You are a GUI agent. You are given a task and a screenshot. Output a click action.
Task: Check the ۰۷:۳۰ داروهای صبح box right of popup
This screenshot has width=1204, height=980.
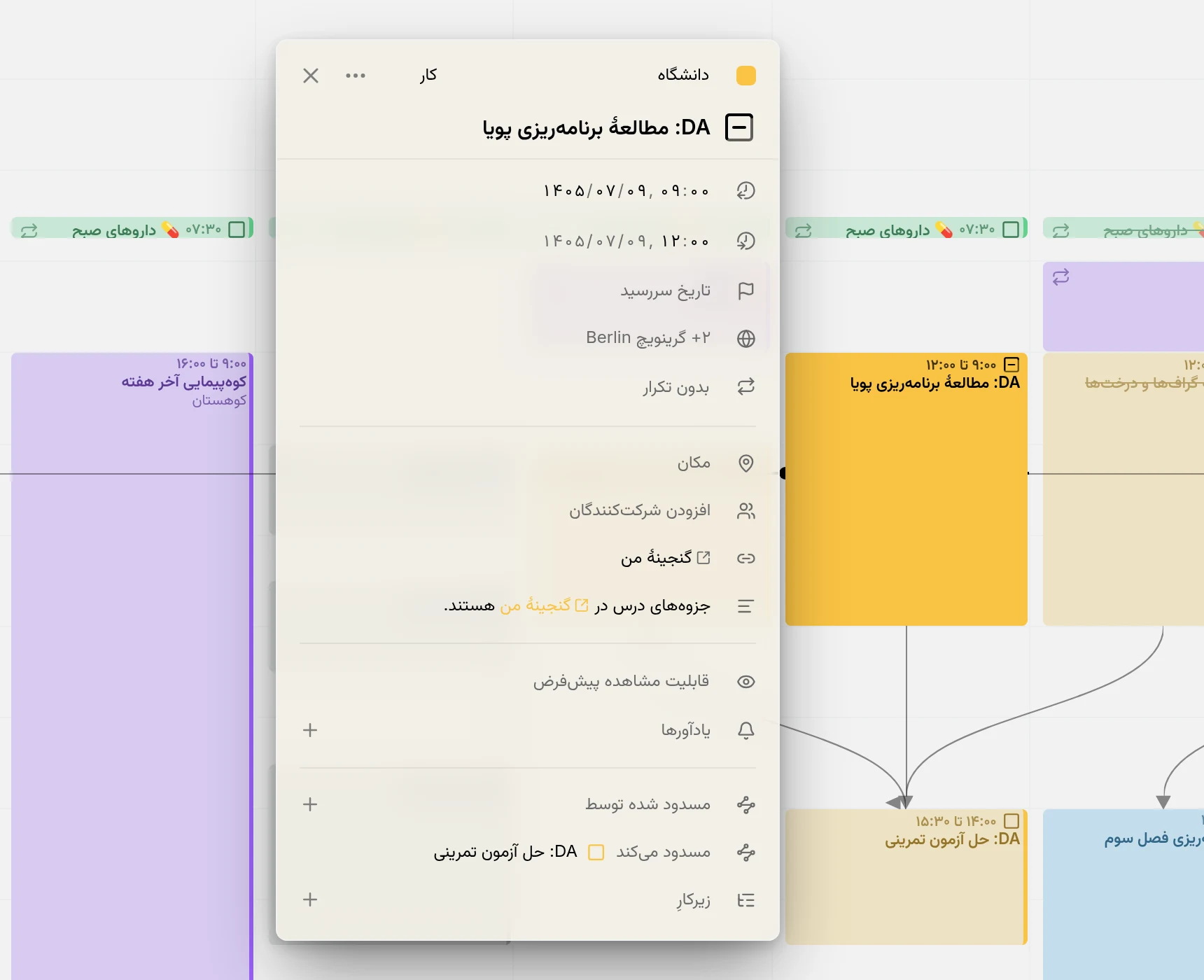[x=1011, y=230]
